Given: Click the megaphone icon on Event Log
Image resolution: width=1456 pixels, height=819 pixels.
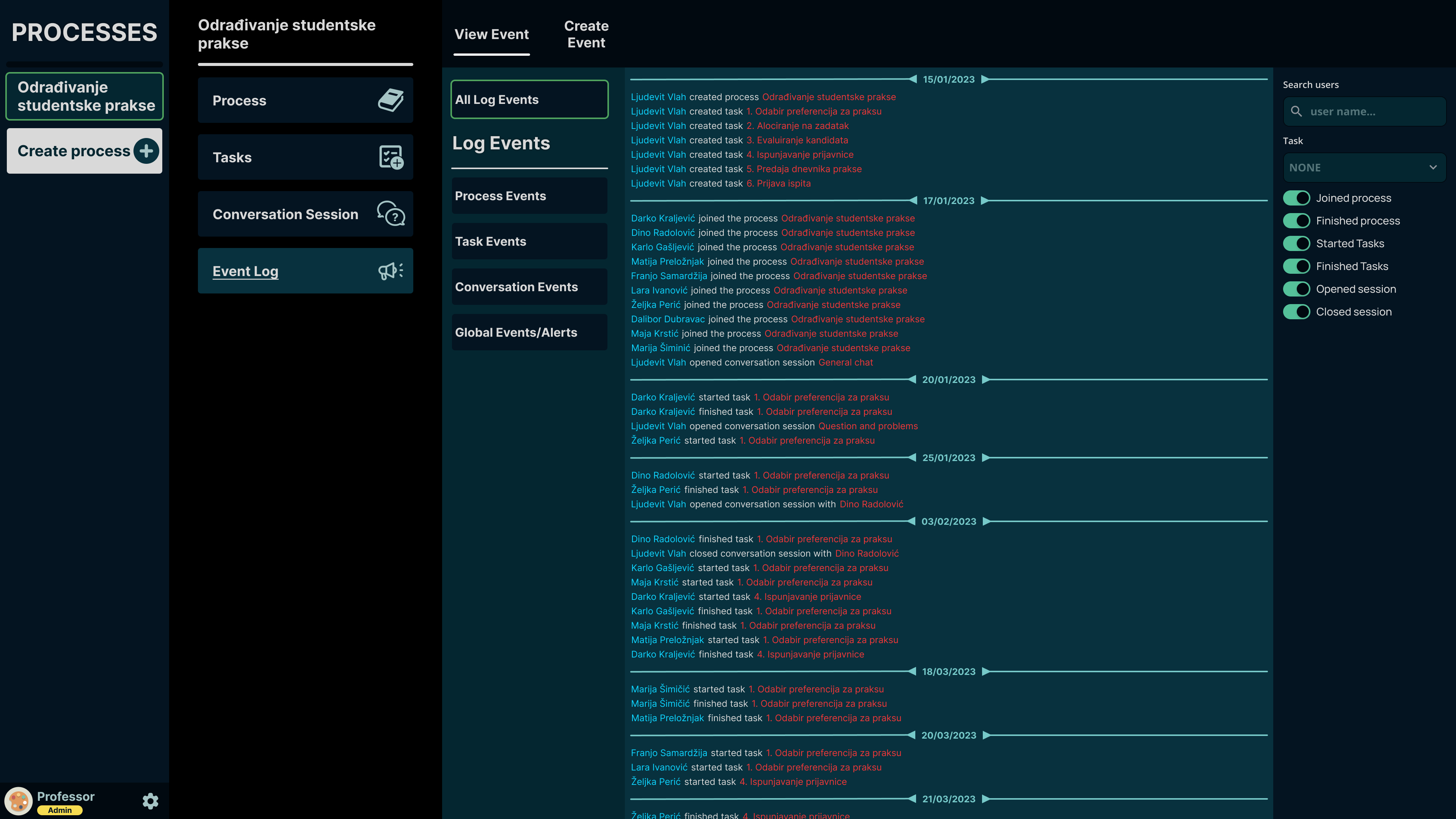Looking at the screenshot, I should pos(391,271).
